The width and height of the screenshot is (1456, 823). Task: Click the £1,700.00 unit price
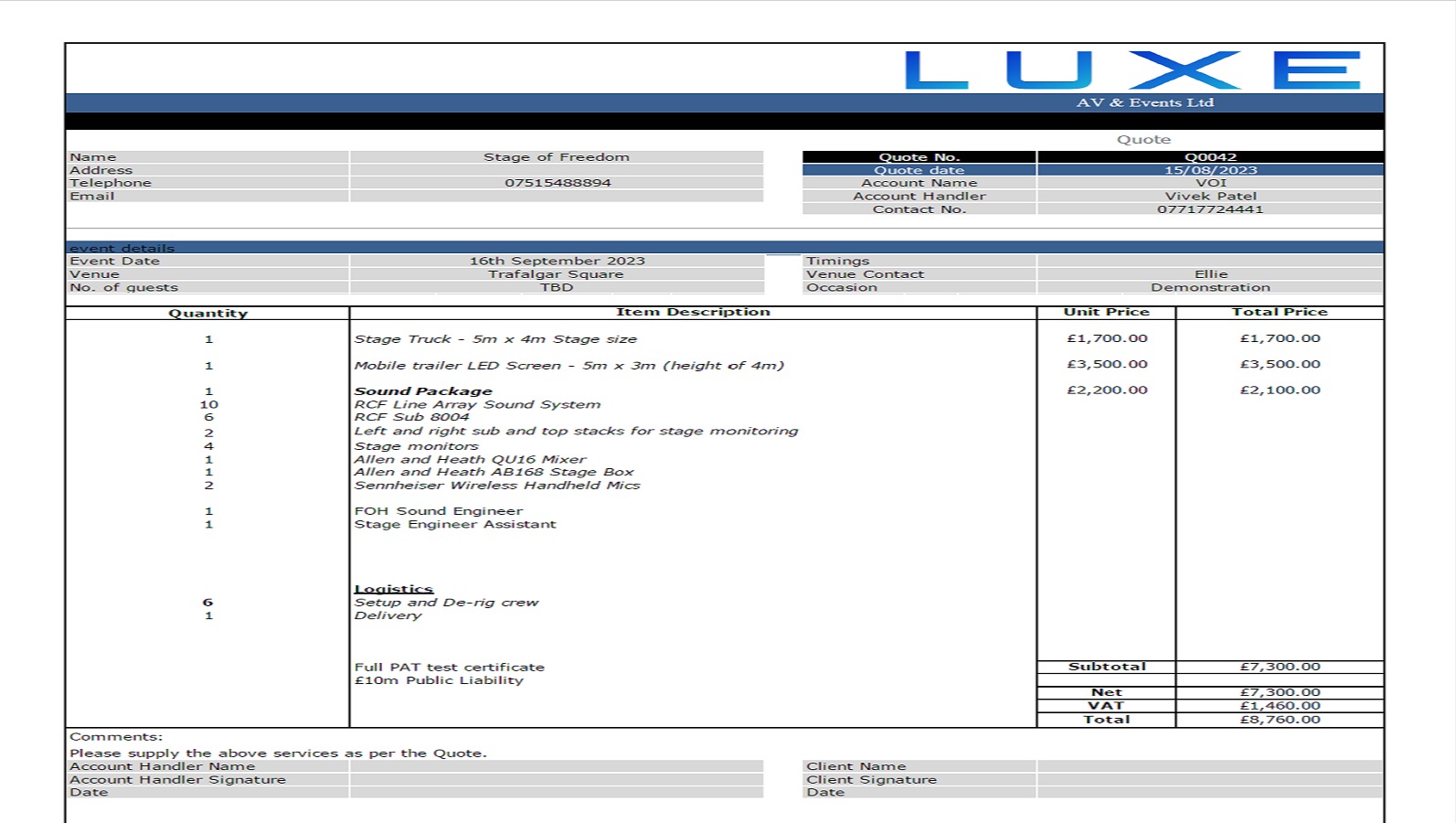1107,338
